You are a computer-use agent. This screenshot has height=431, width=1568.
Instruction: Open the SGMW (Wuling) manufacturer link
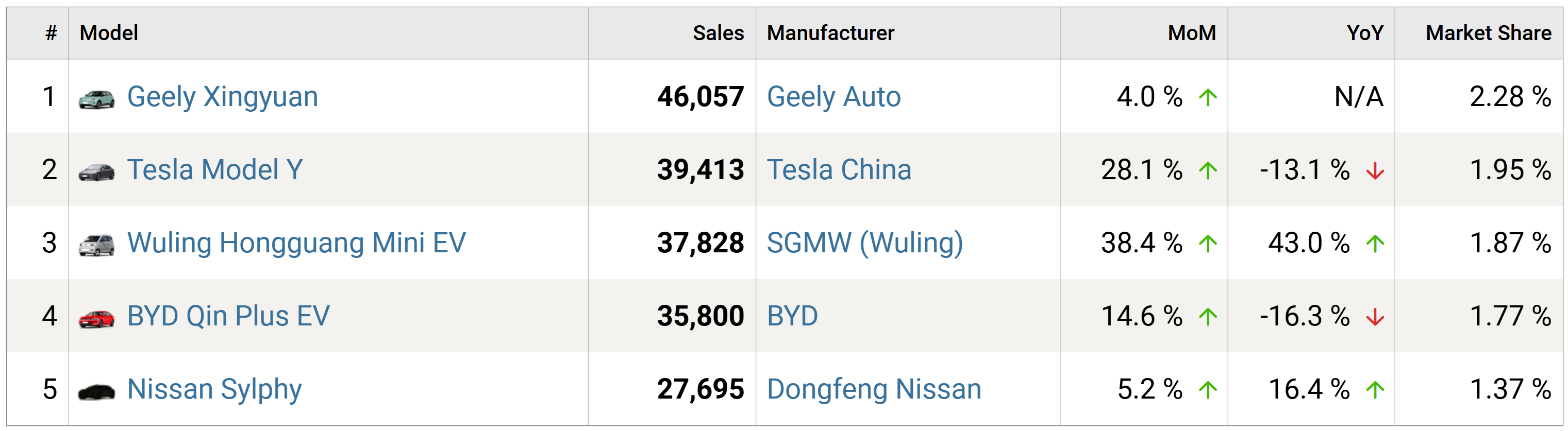[x=864, y=243]
